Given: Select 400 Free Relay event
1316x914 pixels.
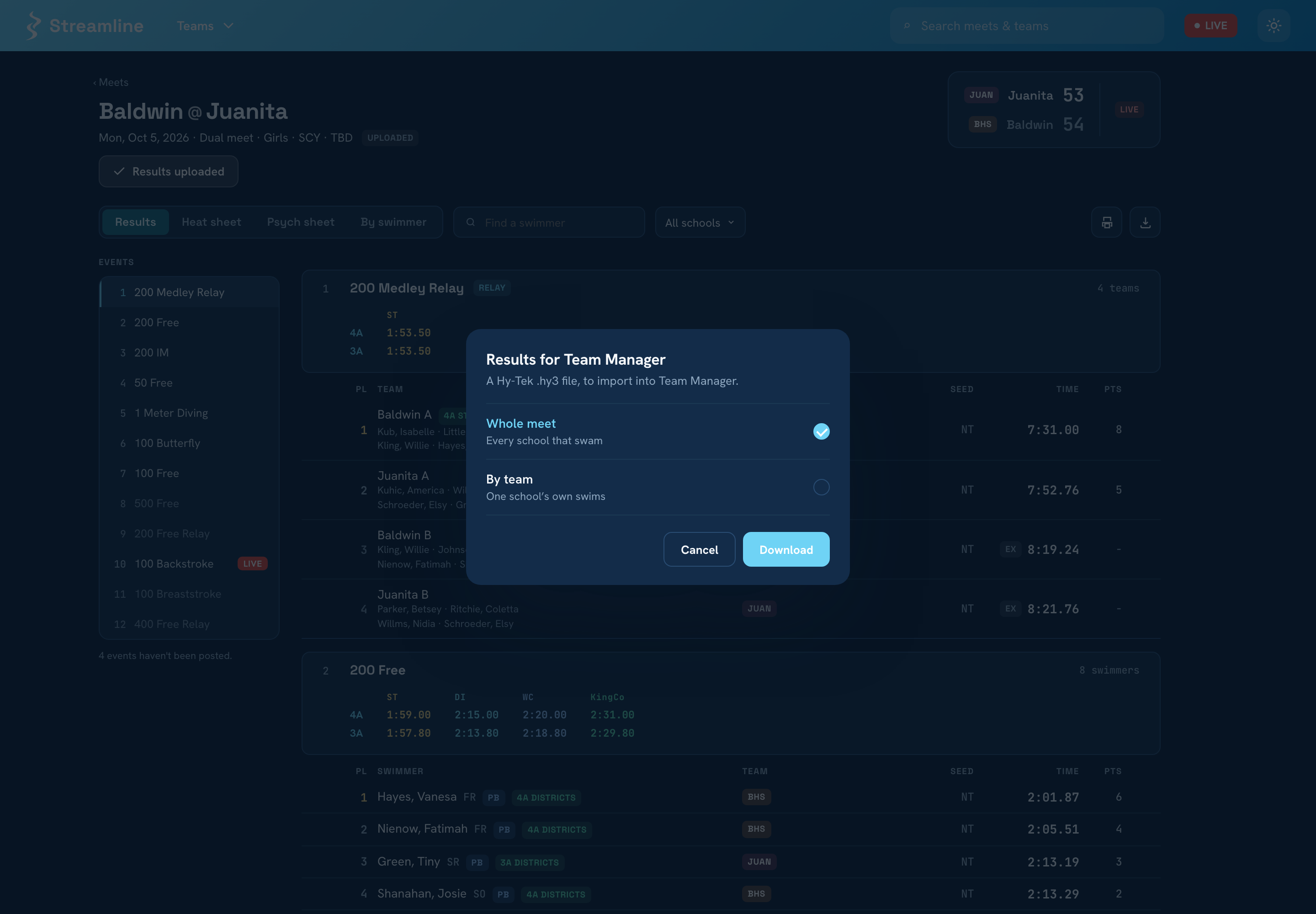Looking at the screenshot, I should coord(190,624).
